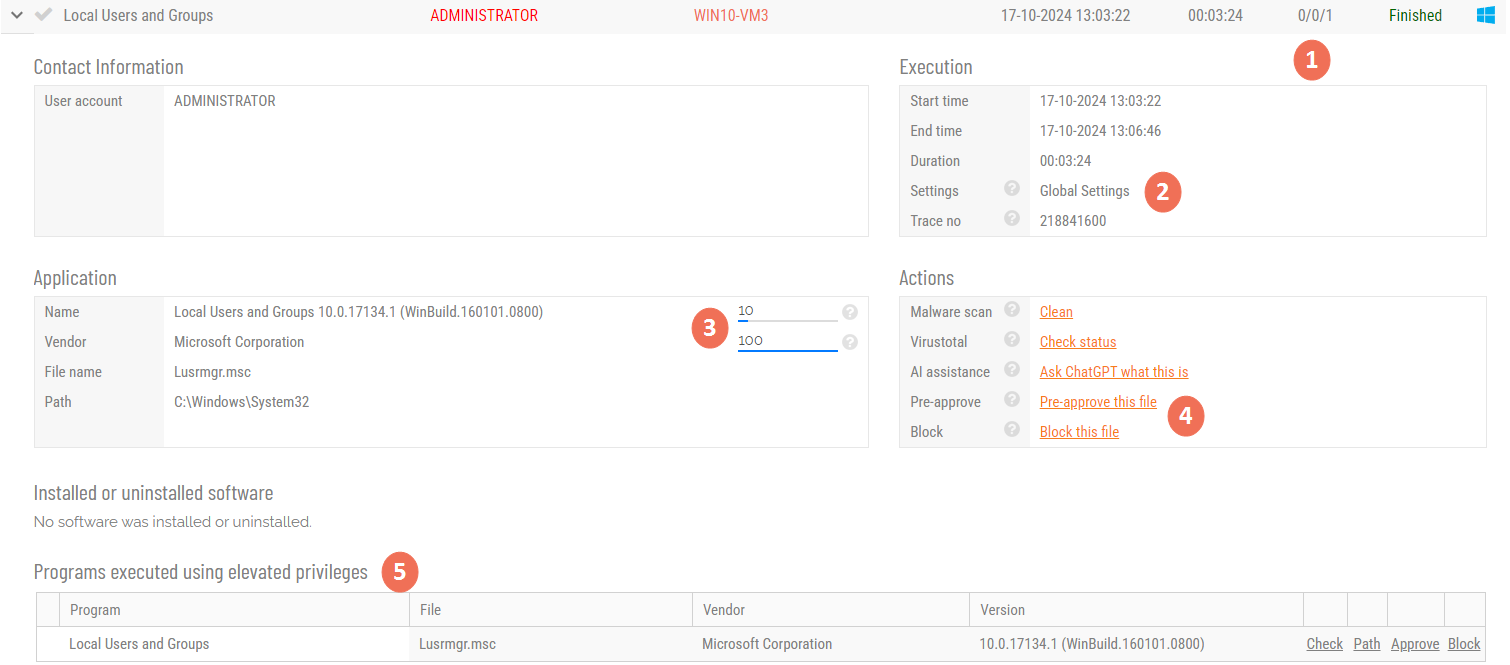Click the help icon next to the value 10
The height and width of the screenshot is (665, 1510).
(850, 312)
